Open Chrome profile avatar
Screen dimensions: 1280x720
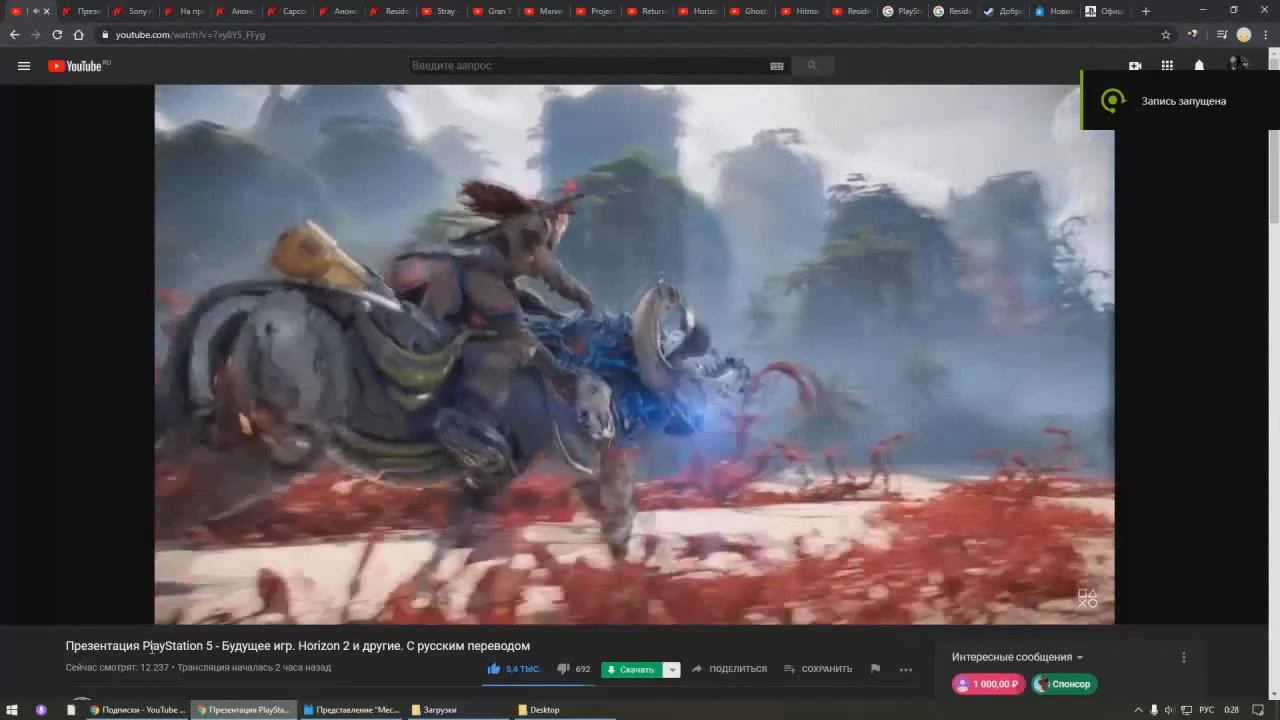[1244, 35]
